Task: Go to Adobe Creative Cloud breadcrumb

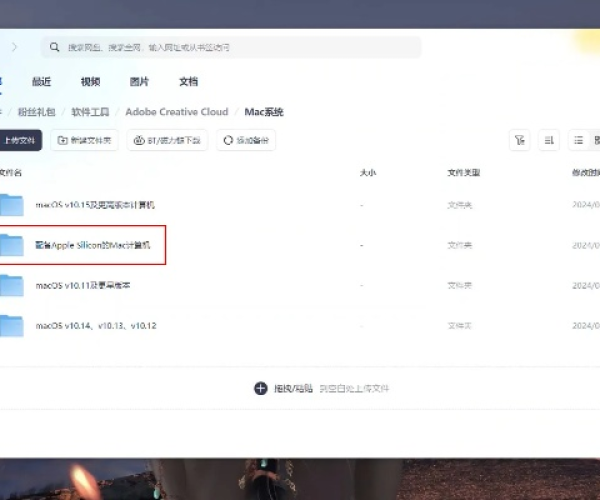Action: (177, 112)
